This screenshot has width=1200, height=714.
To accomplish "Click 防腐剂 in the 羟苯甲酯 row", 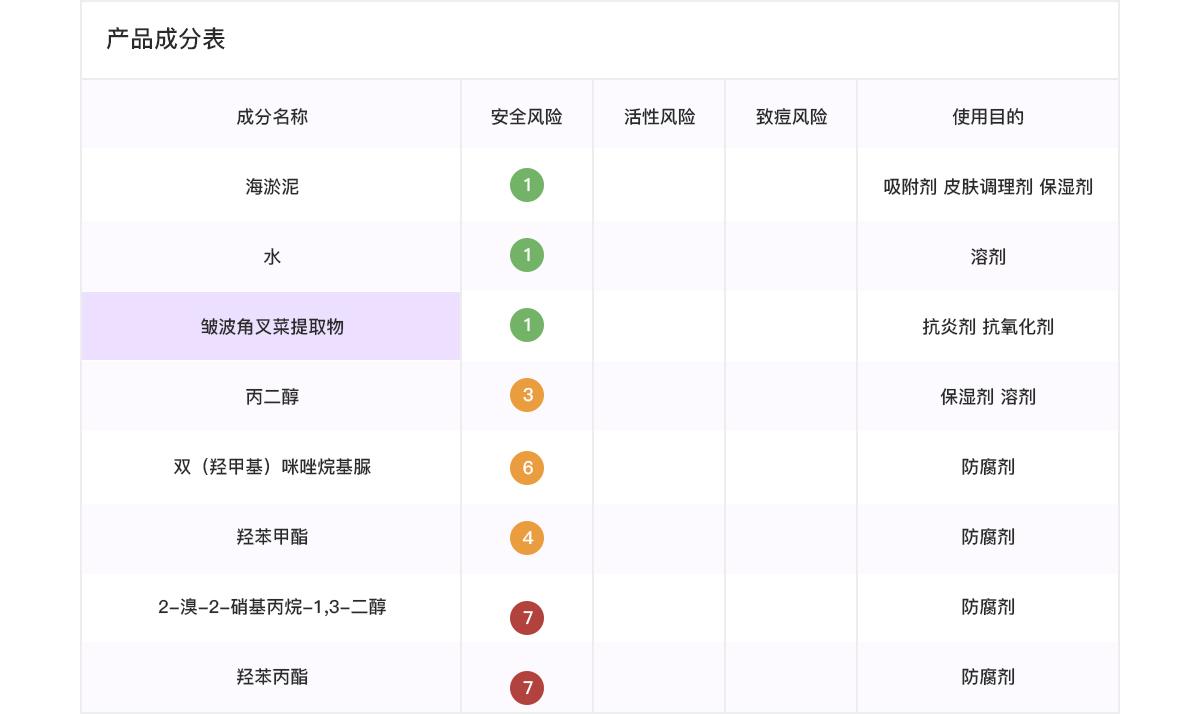I will (x=988, y=537).
